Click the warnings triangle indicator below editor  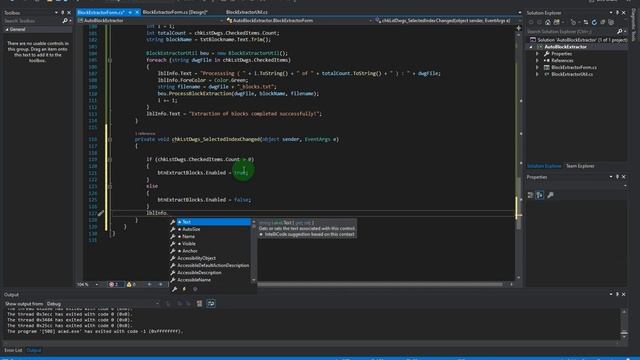(131, 284)
